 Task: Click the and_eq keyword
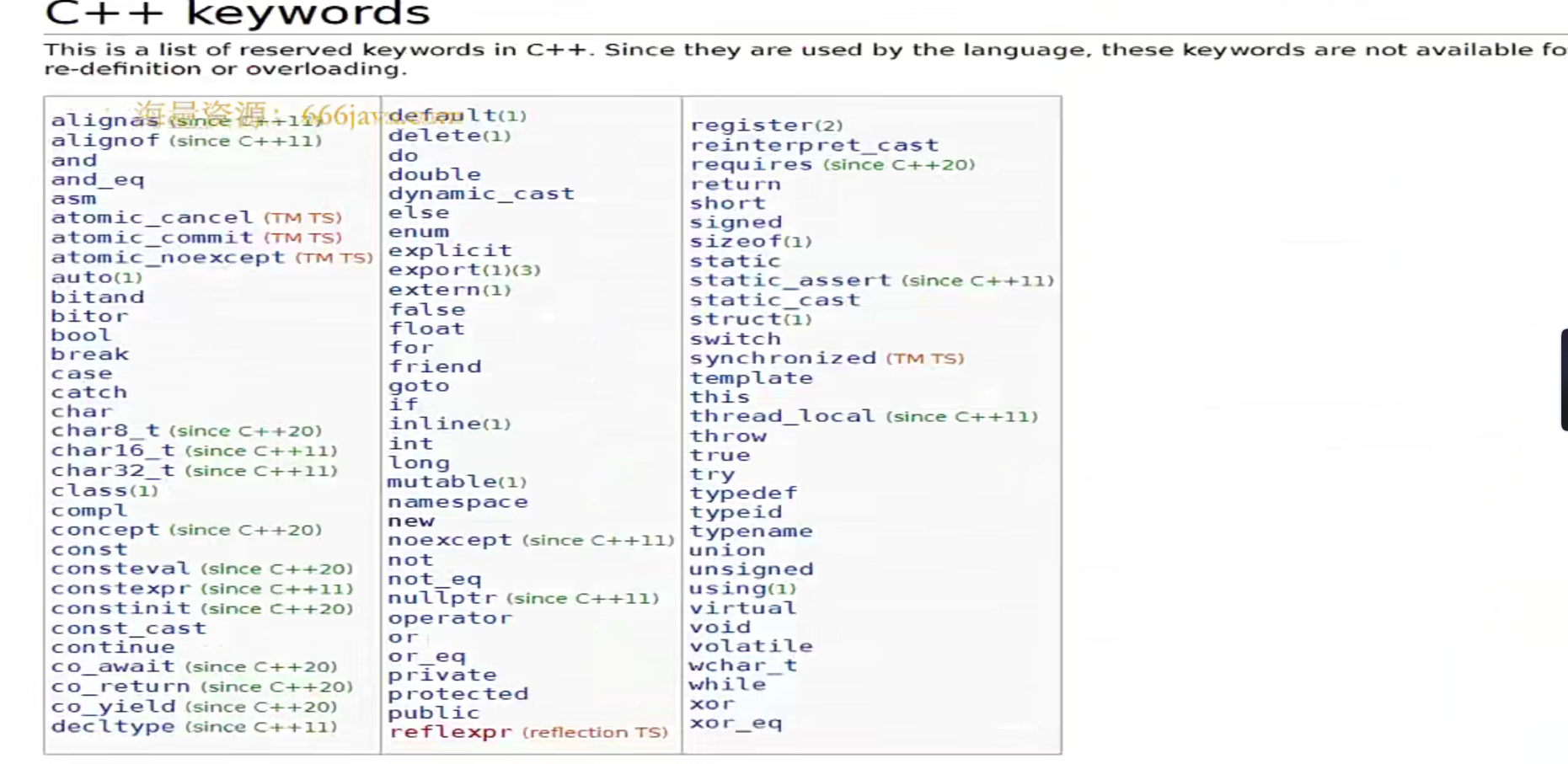coord(98,179)
